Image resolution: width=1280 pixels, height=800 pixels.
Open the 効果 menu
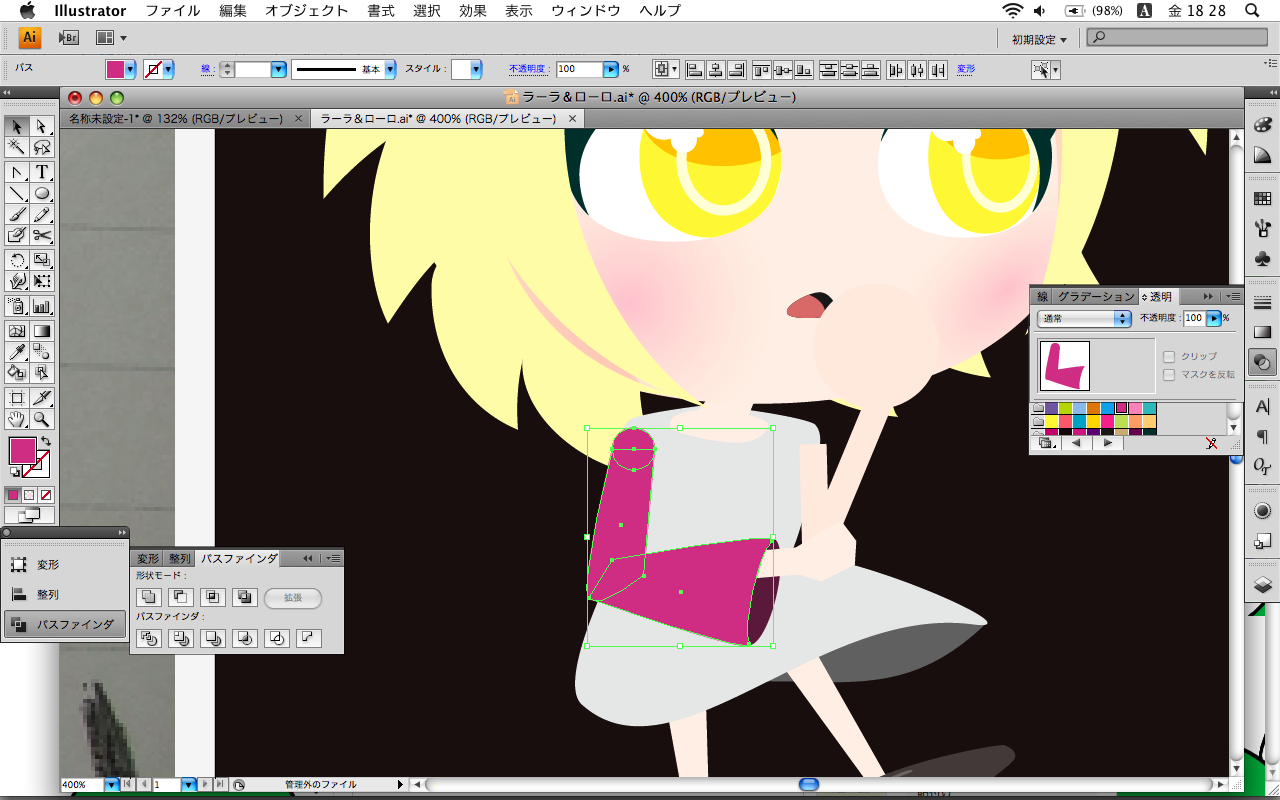click(x=473, y=11)
